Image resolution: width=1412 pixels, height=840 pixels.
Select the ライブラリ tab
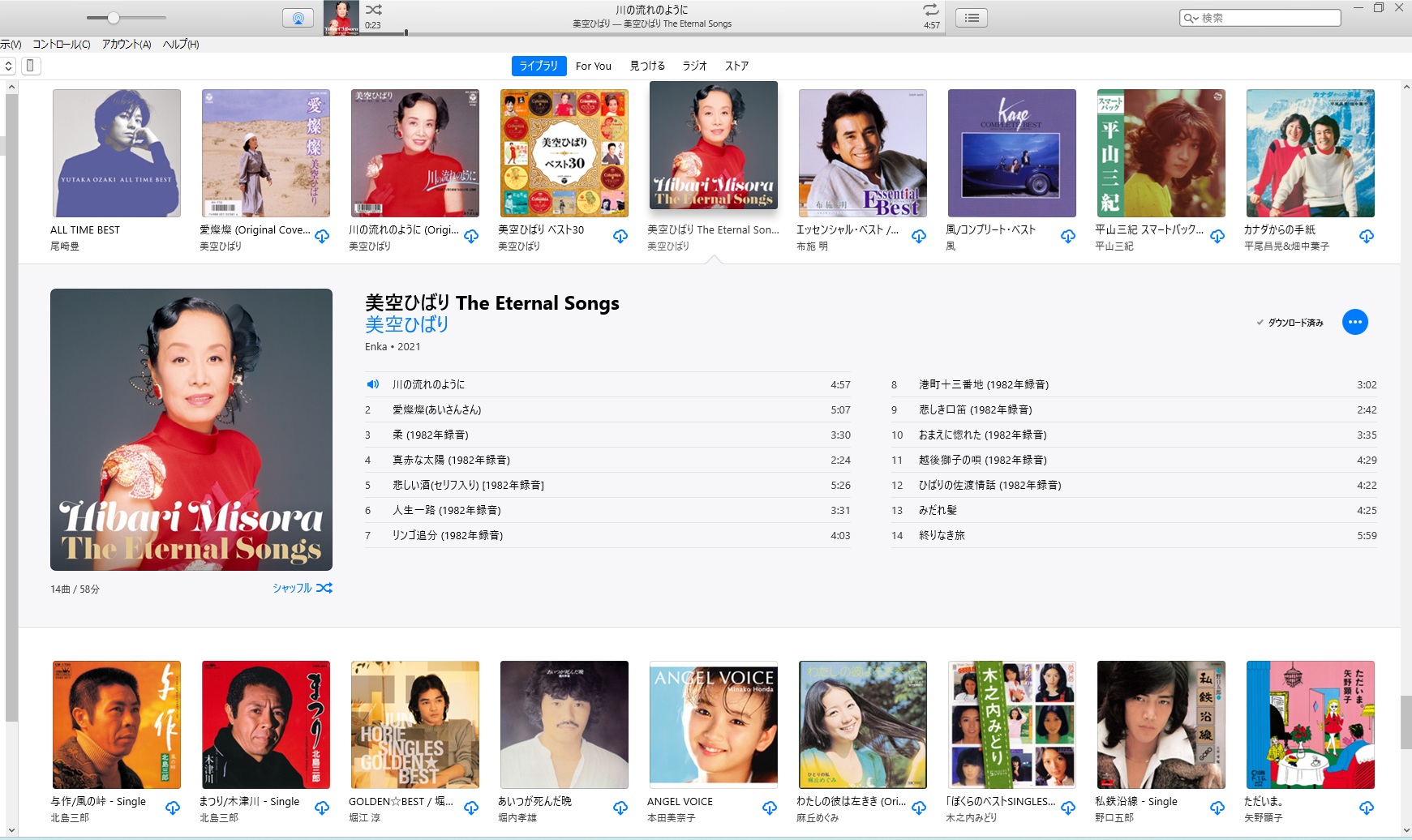coord(539,66)
